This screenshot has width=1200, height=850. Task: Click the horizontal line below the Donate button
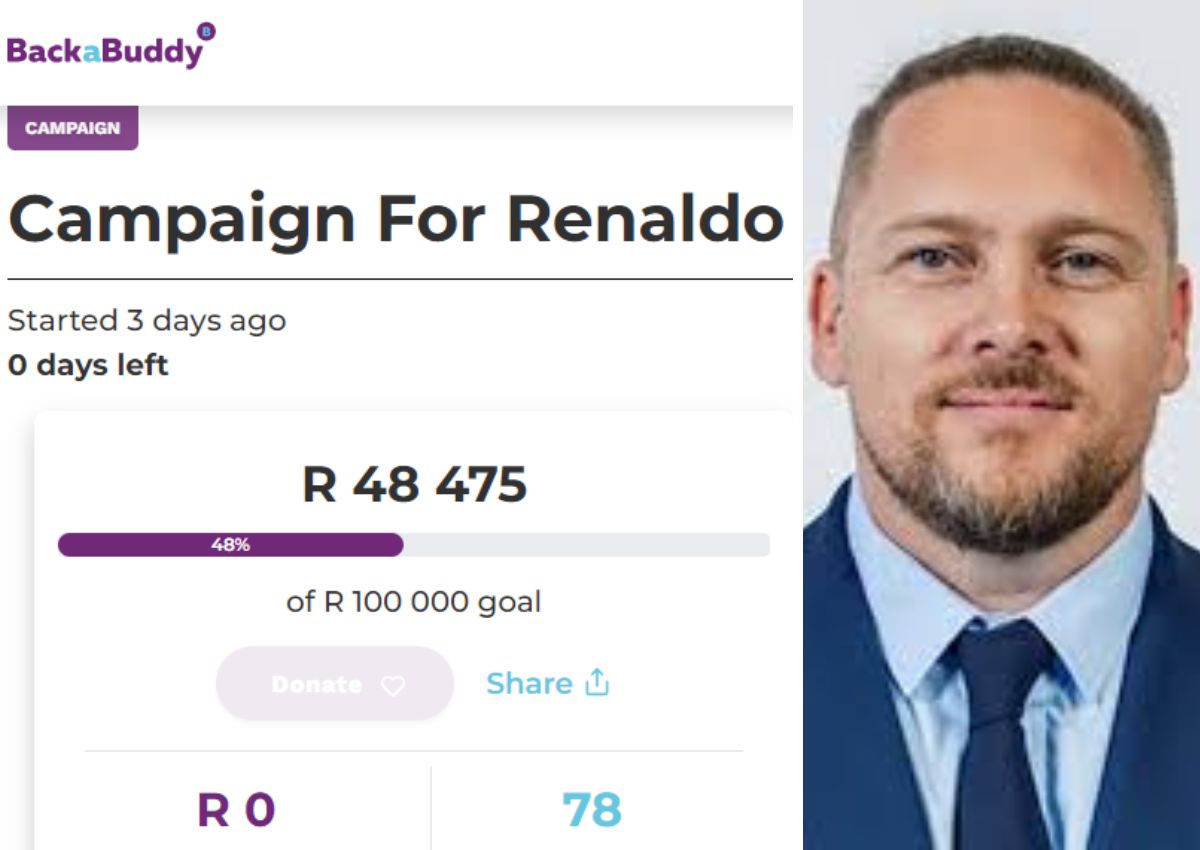click(x=414, y=751)
